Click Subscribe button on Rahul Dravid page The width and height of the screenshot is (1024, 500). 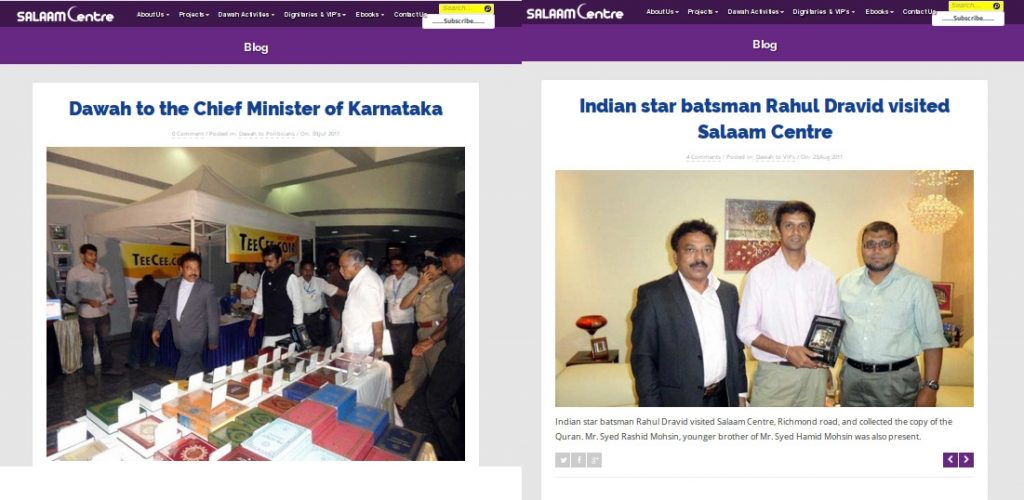click(968, 18)
